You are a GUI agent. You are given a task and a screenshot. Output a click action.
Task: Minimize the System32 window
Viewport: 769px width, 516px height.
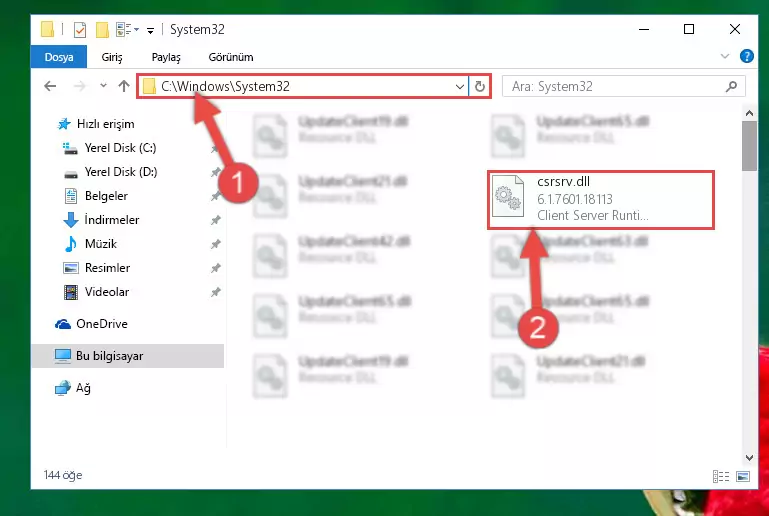644,29
